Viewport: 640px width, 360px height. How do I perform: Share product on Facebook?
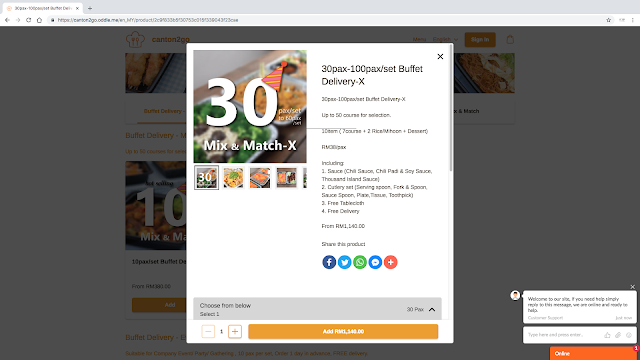pos(329,262)
